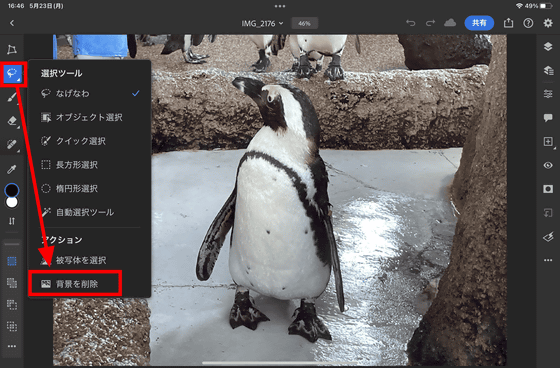
Task: Open the 46% zoom level field
Action: (304, 24)
